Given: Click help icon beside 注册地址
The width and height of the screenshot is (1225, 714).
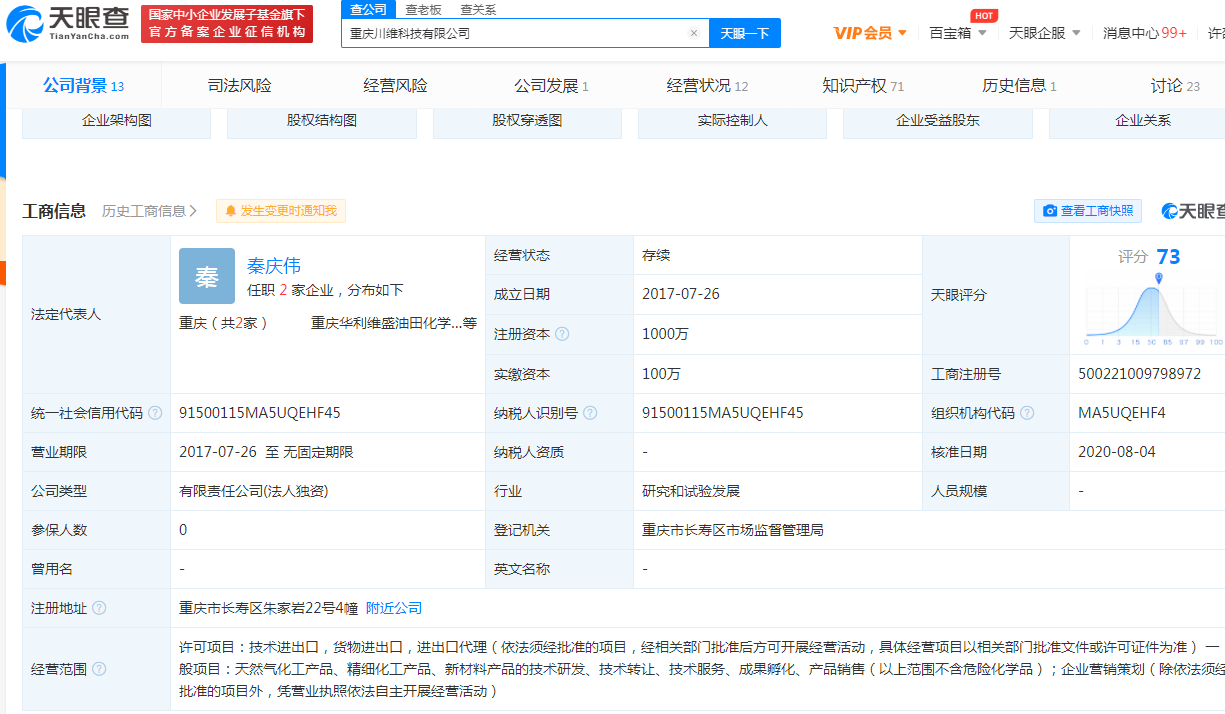Looking at the screenshot, I should [99, 608].
